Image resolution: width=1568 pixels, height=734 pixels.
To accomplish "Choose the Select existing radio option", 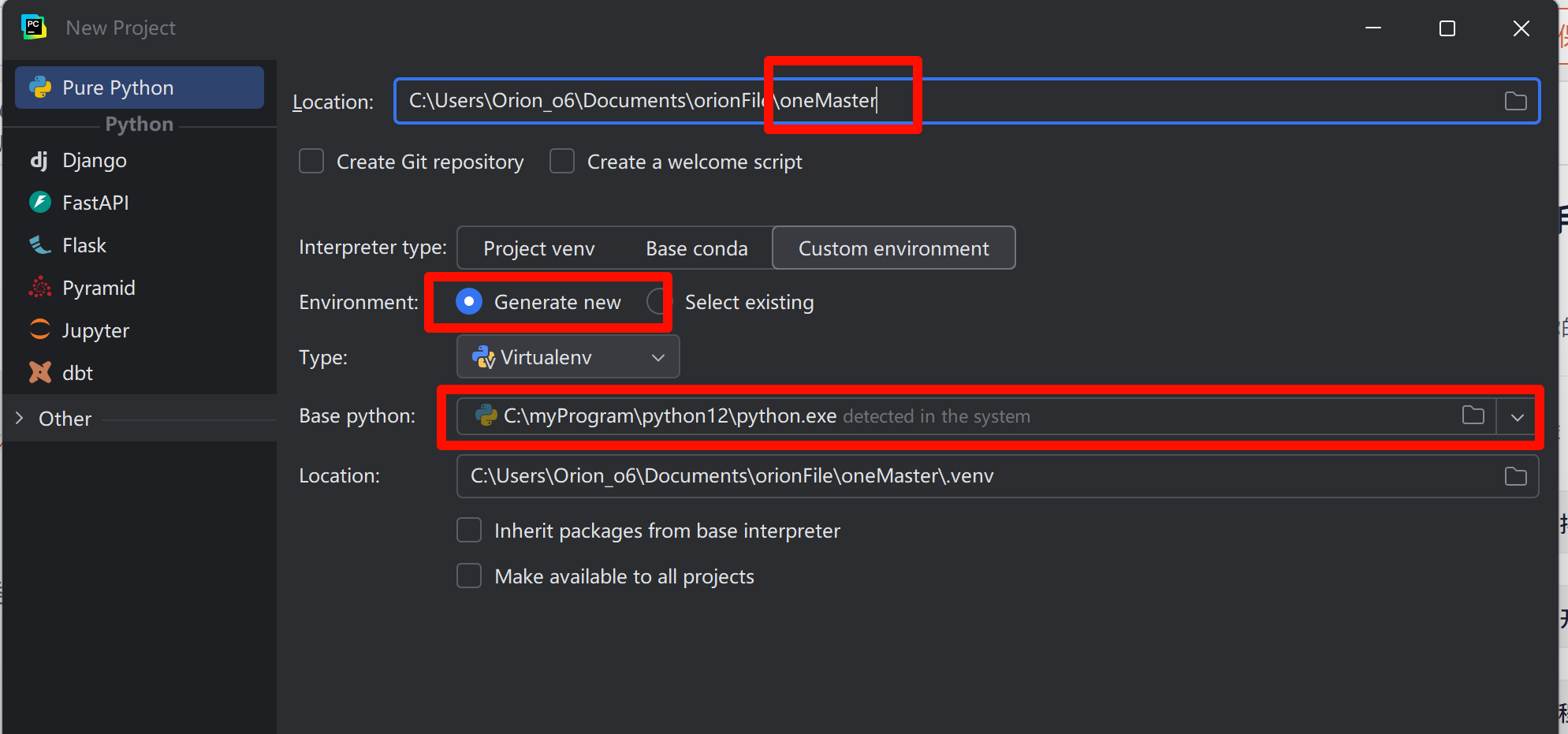I will coord(659,302).
